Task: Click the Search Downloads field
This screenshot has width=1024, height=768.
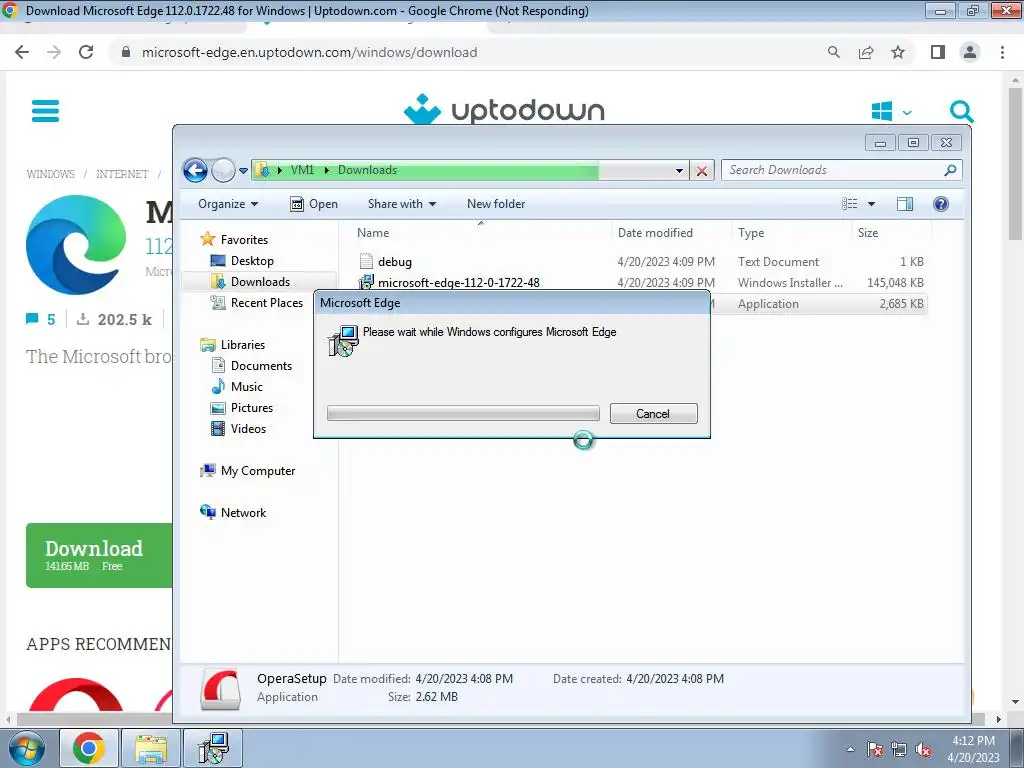Action: click(833, 170)
